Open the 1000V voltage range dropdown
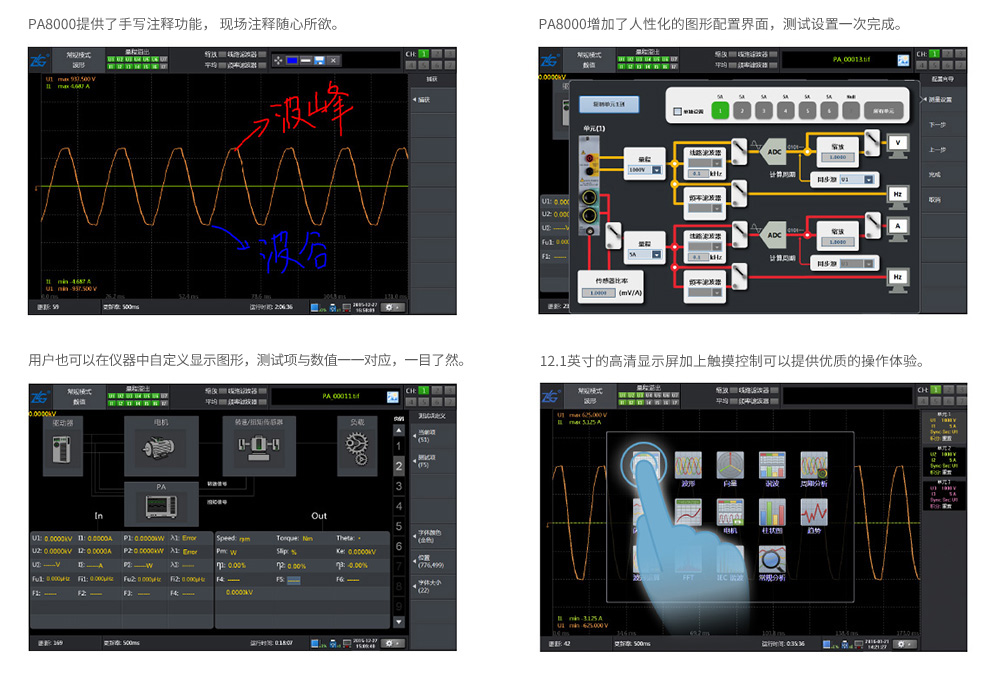990x677 pixels. [x=644, y=169]
